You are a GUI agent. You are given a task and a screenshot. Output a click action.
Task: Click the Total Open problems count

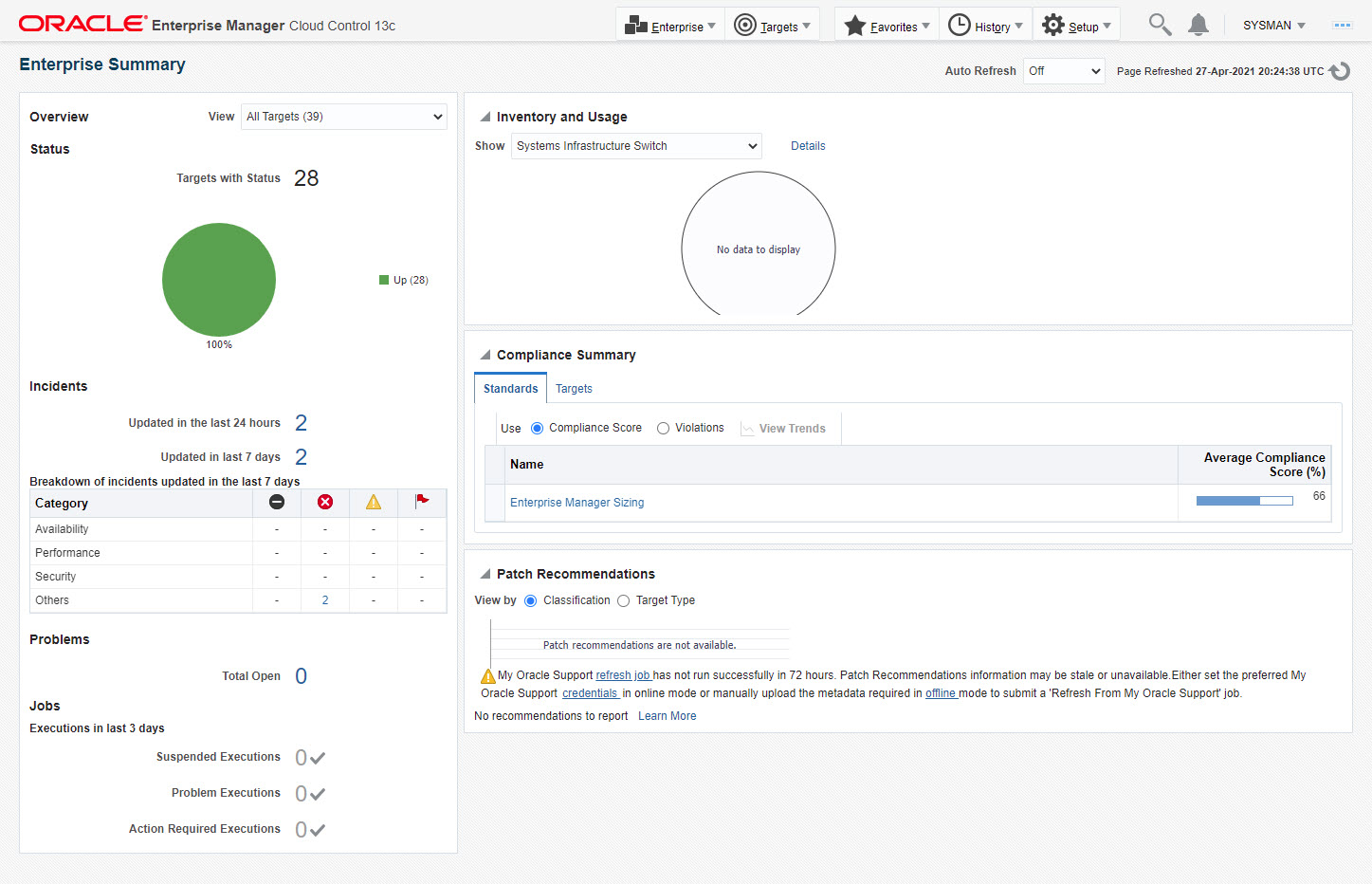tap(301, 676)
